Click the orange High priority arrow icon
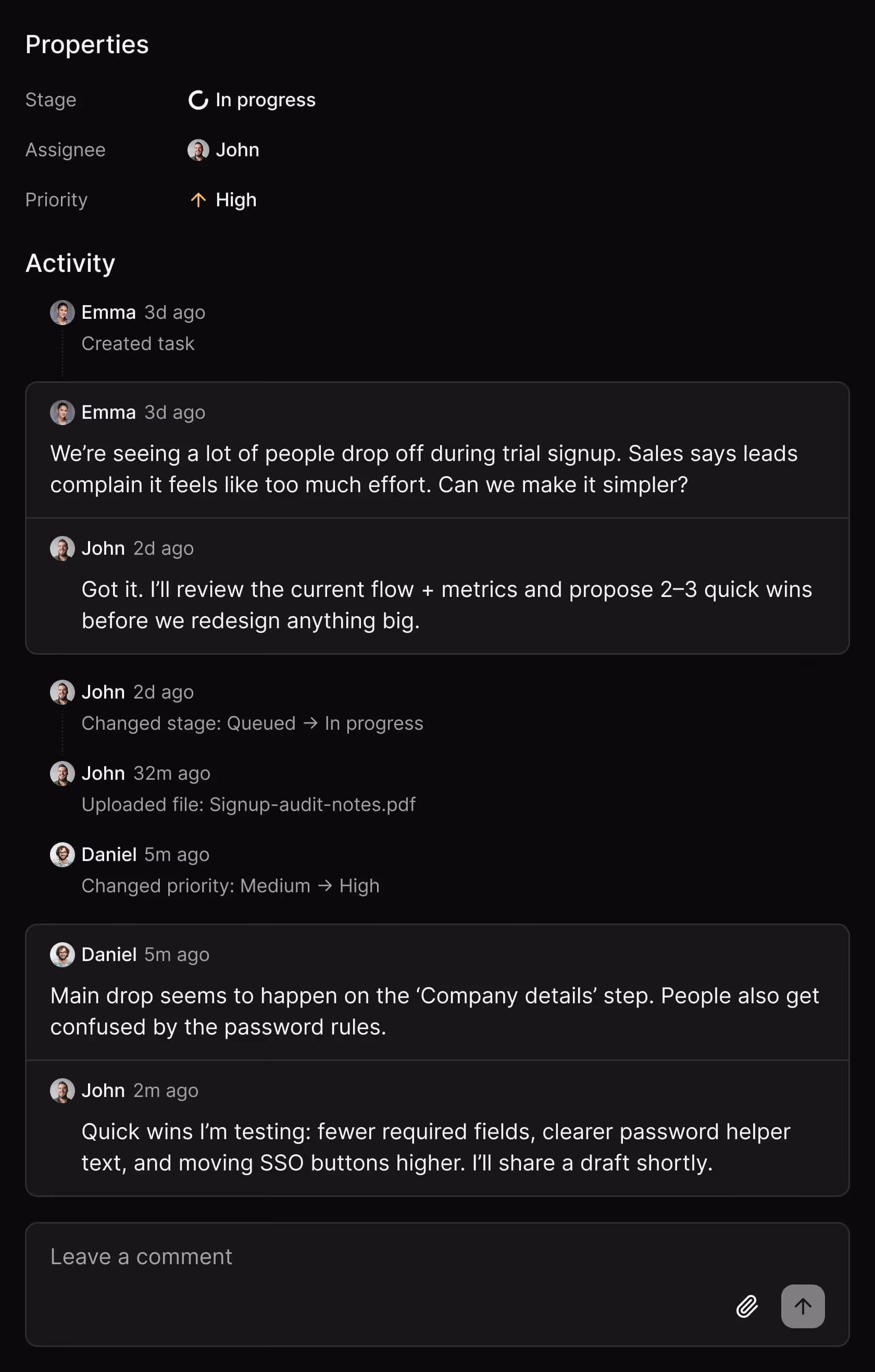Viewport: 875px width, 1372px height. coord(198,200)
